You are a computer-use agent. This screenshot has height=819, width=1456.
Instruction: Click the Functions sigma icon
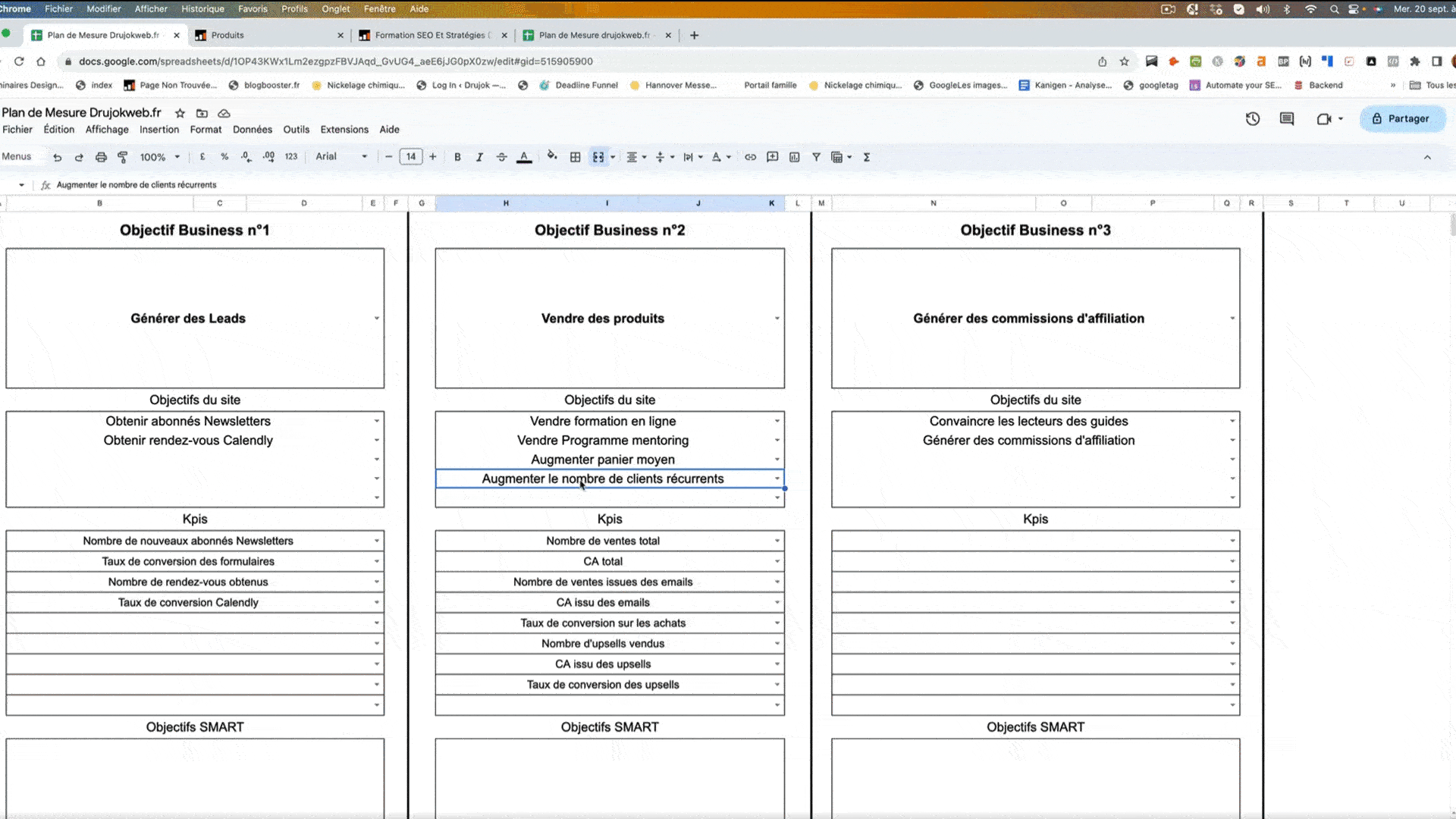pos(866,157)
